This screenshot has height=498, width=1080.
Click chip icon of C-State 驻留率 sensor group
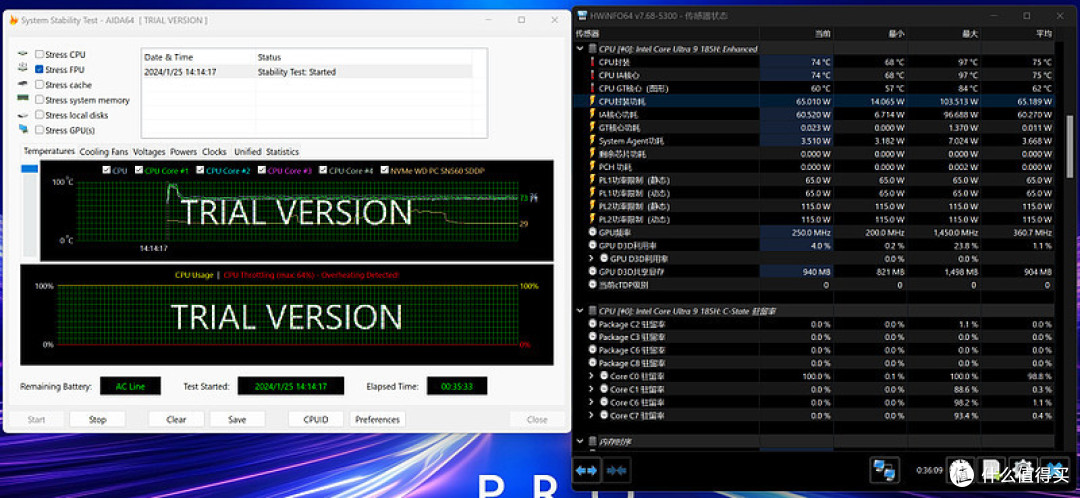pyautogui.click(x=592, y=311)
